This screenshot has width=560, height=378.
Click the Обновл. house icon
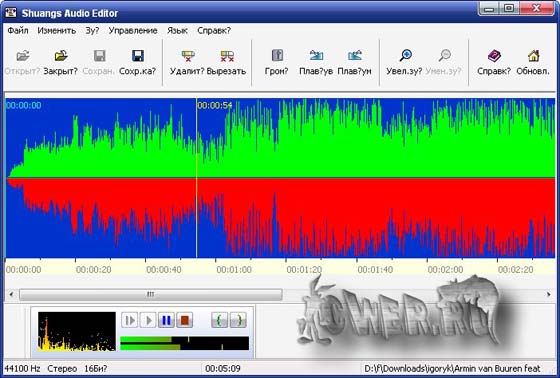point(533,56)
